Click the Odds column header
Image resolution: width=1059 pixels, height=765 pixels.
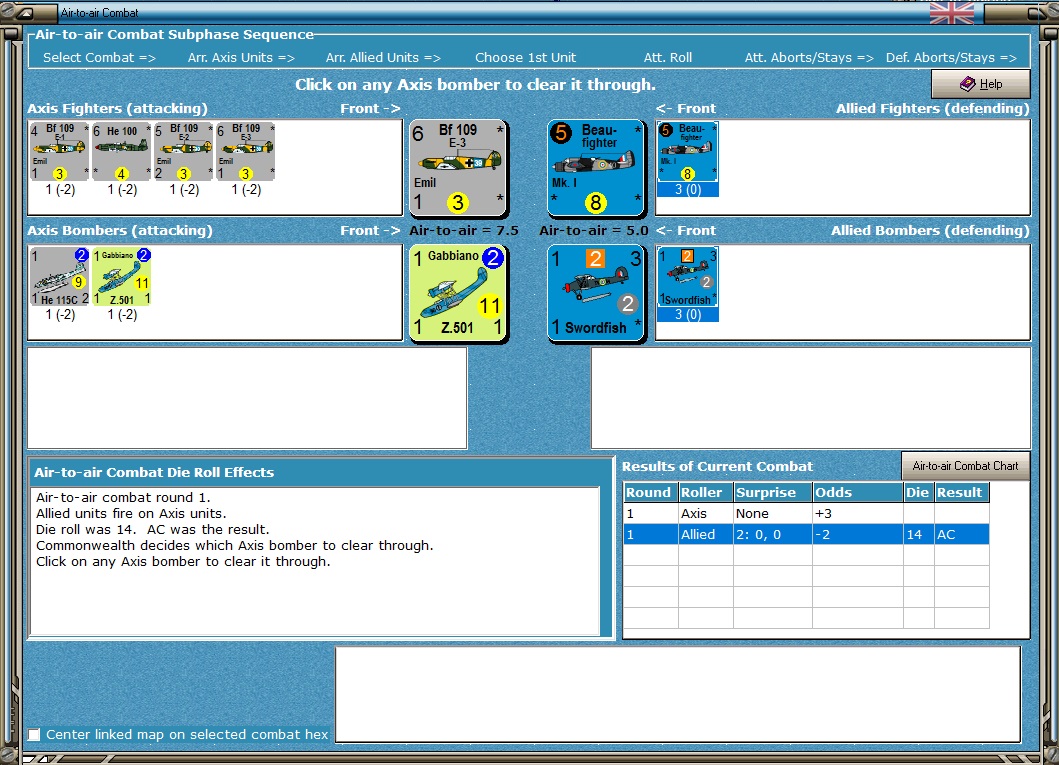click(x=858, y=492)
